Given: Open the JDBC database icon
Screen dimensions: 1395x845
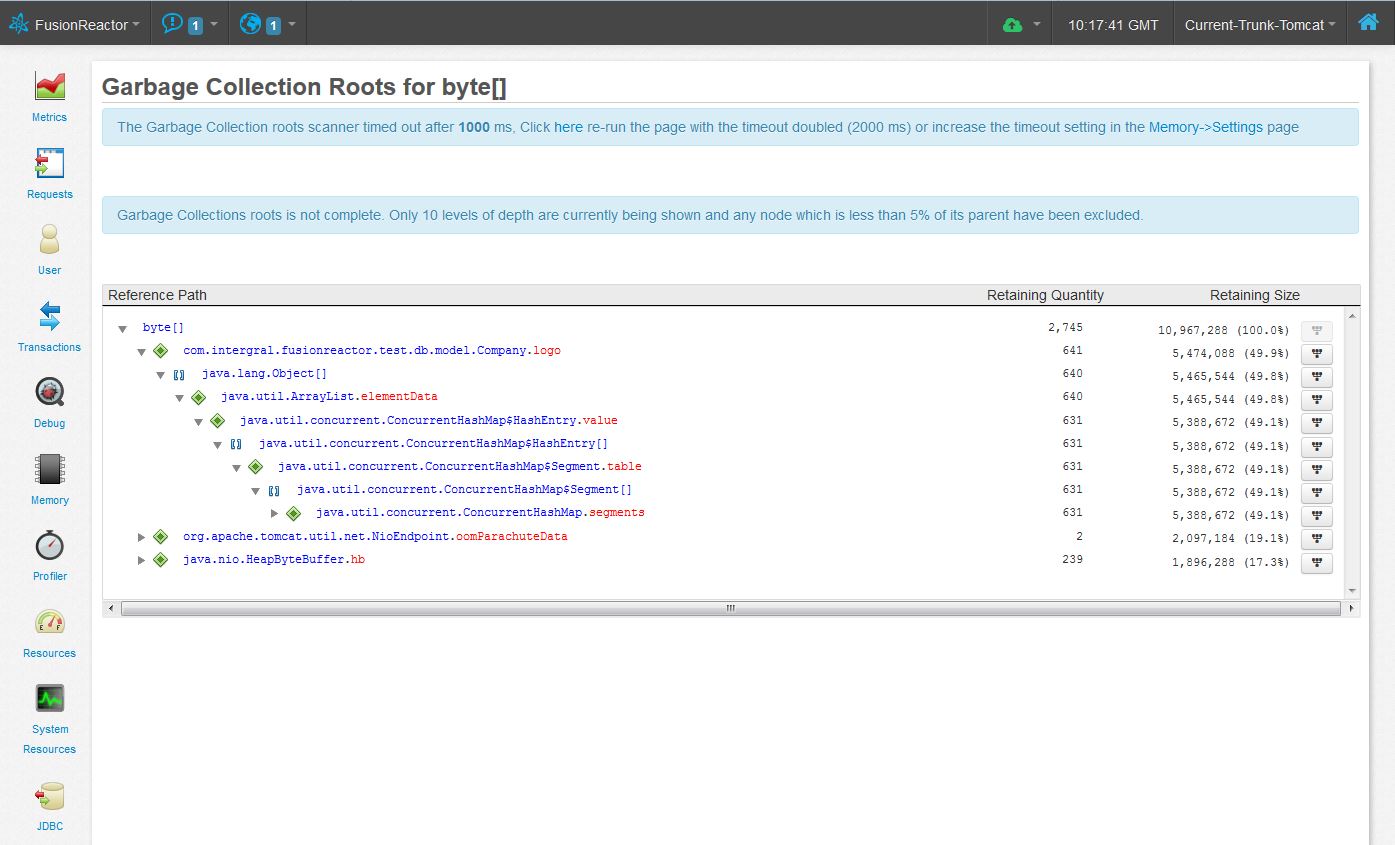Looking at the screenshot, I should click(49, 796).
